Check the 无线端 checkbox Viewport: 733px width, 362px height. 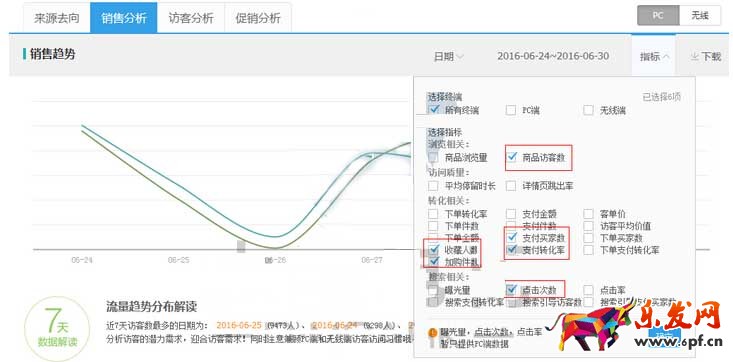click(x=589, y=111)
